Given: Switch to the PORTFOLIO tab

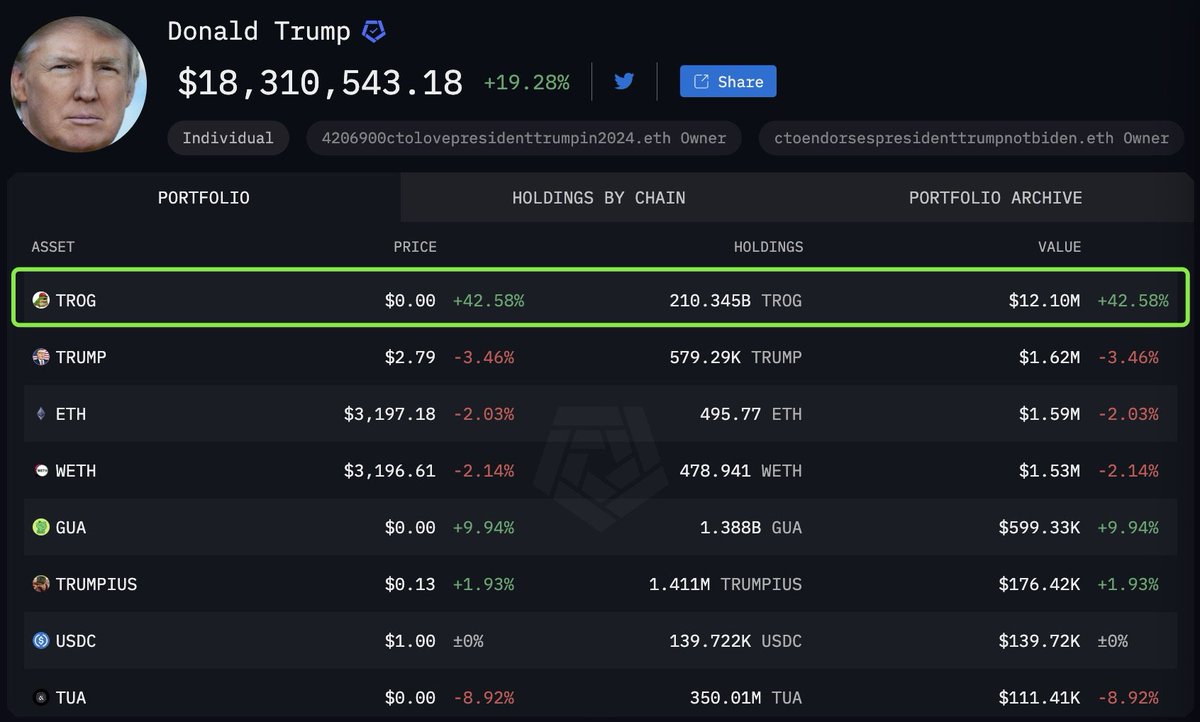Looking at the screenshot, I should [x=204, y=198].
